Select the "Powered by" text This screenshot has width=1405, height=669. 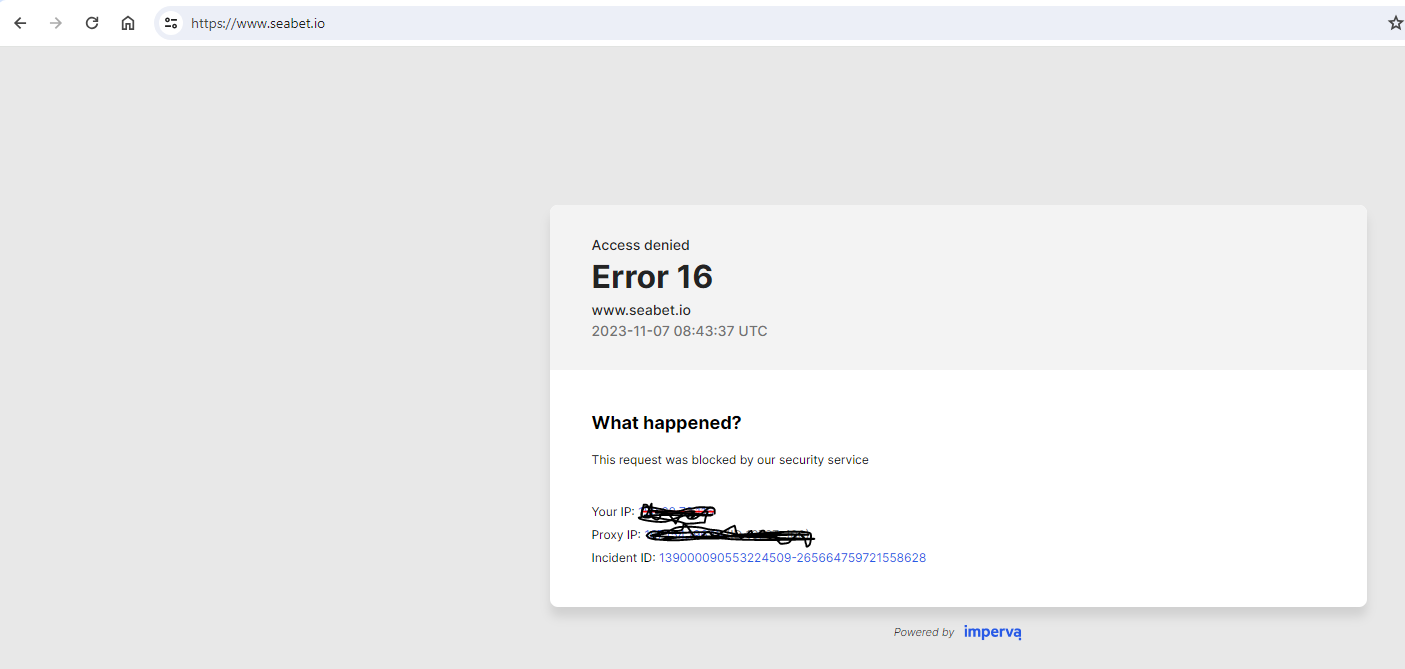point(924,633)
